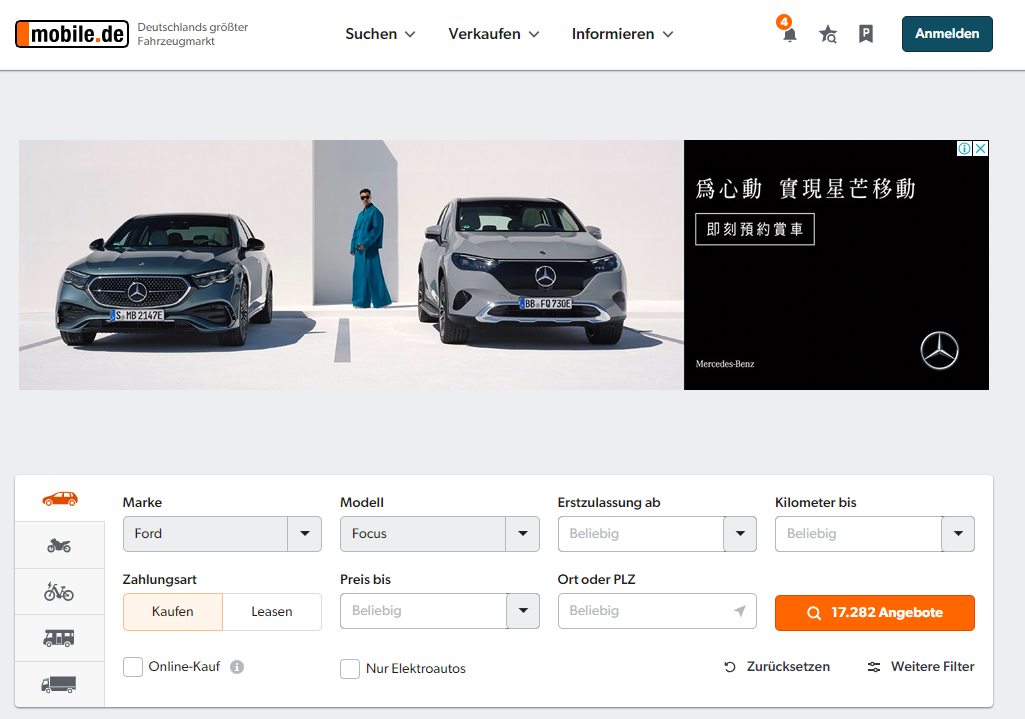Screen dimensions: 1025x719
Task: Select the motorhome category icon
Action: [59, 638]
